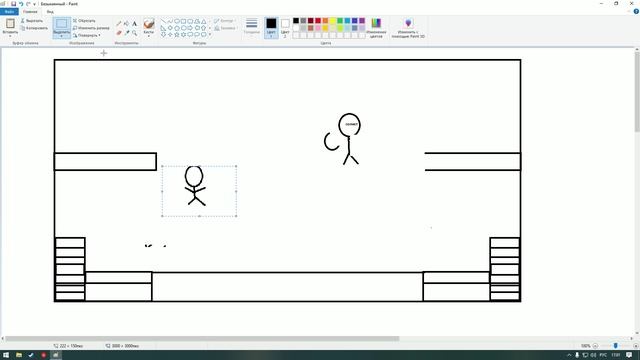Pick the purple color swatch

coord(362,21)
